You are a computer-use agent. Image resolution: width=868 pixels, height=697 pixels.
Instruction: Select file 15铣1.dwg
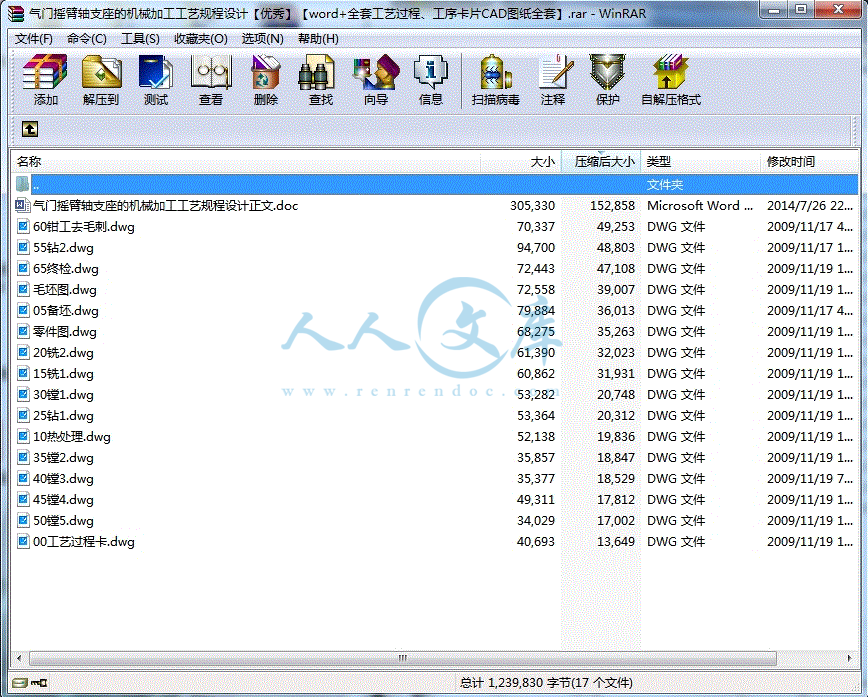(x=63, y=374)
